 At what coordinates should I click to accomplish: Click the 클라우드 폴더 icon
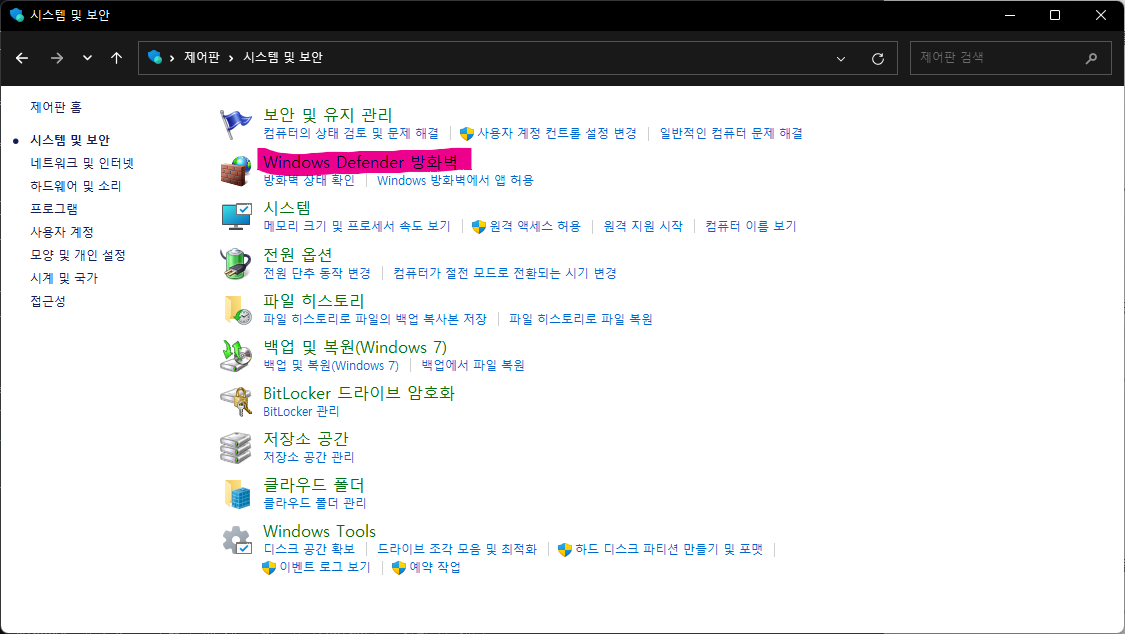(x=237, y=493)
